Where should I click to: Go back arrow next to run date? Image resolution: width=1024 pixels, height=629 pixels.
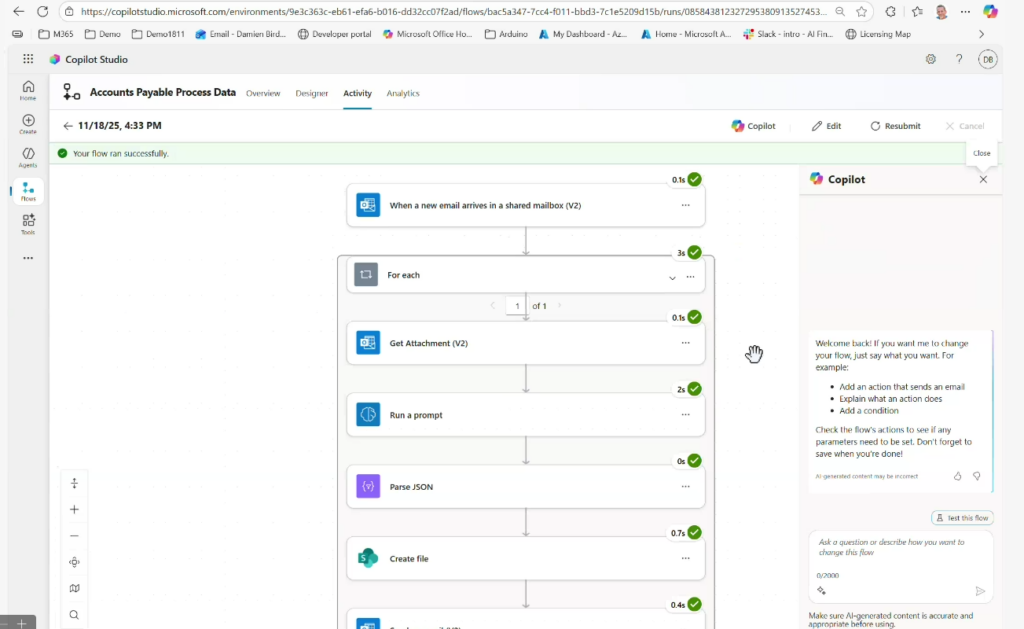pos(67,125)
